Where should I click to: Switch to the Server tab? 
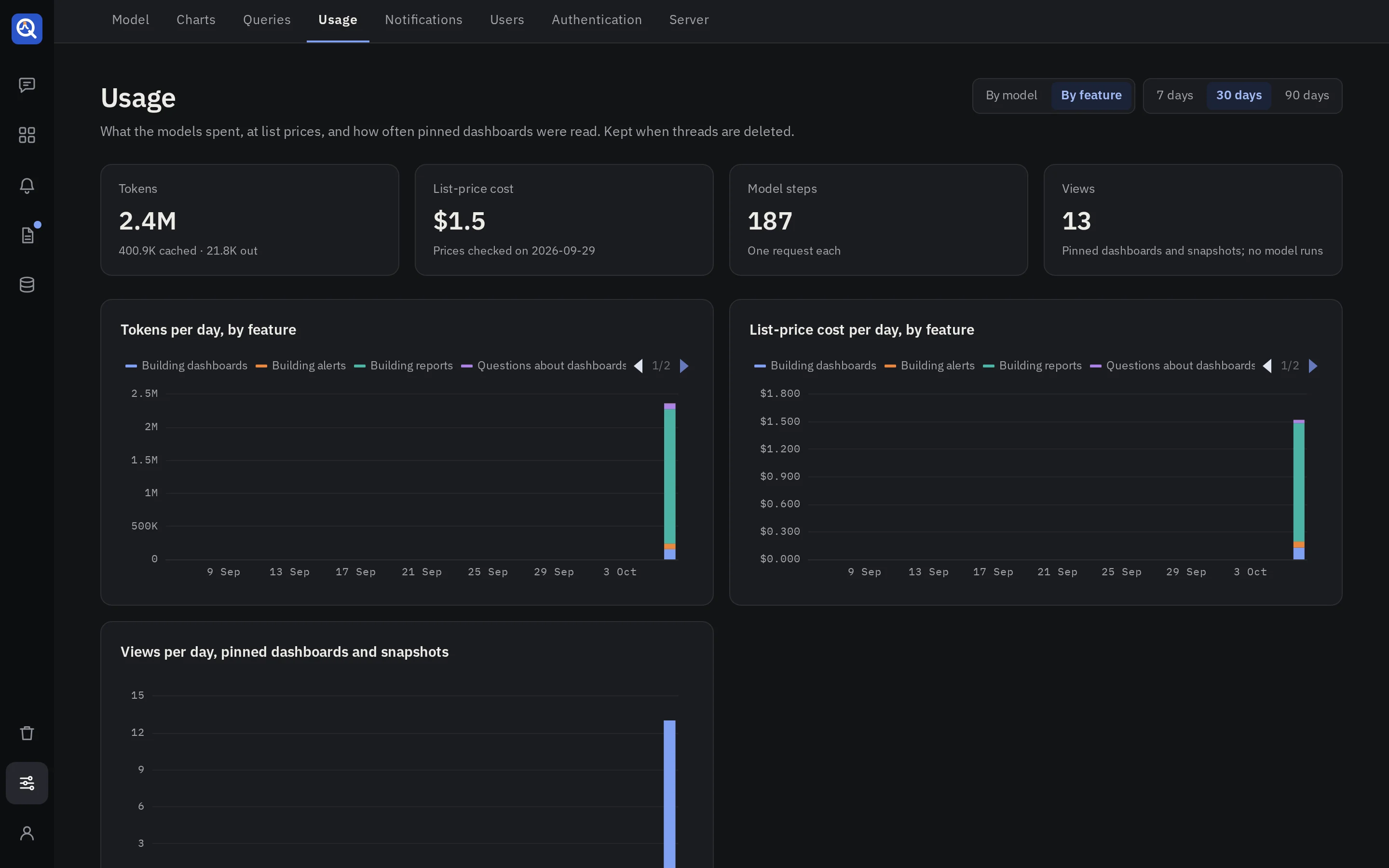[689, 20]
